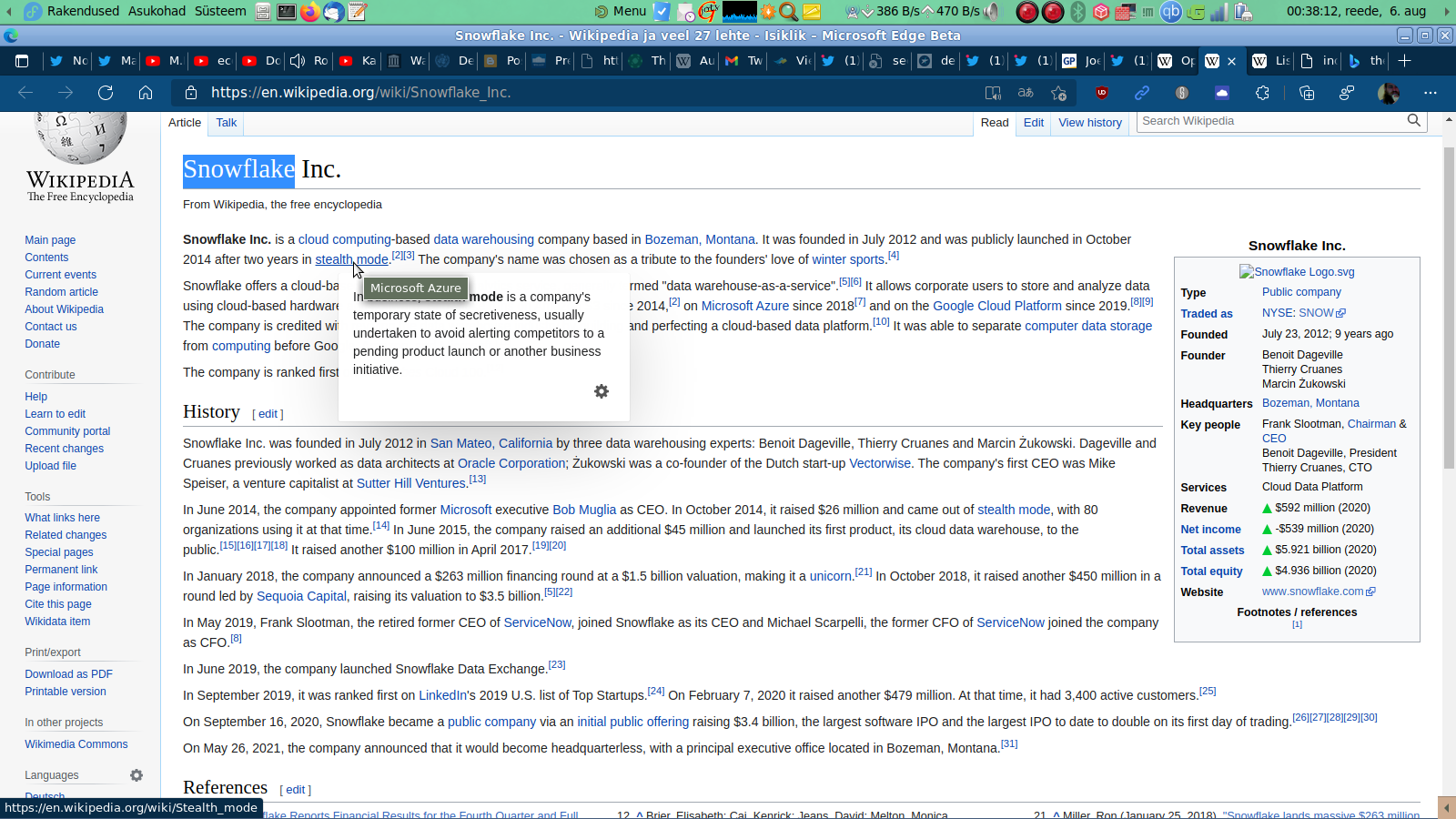Launch Thunderbird from the top panel
This screenshot has width=1456, height=819.
334,12
